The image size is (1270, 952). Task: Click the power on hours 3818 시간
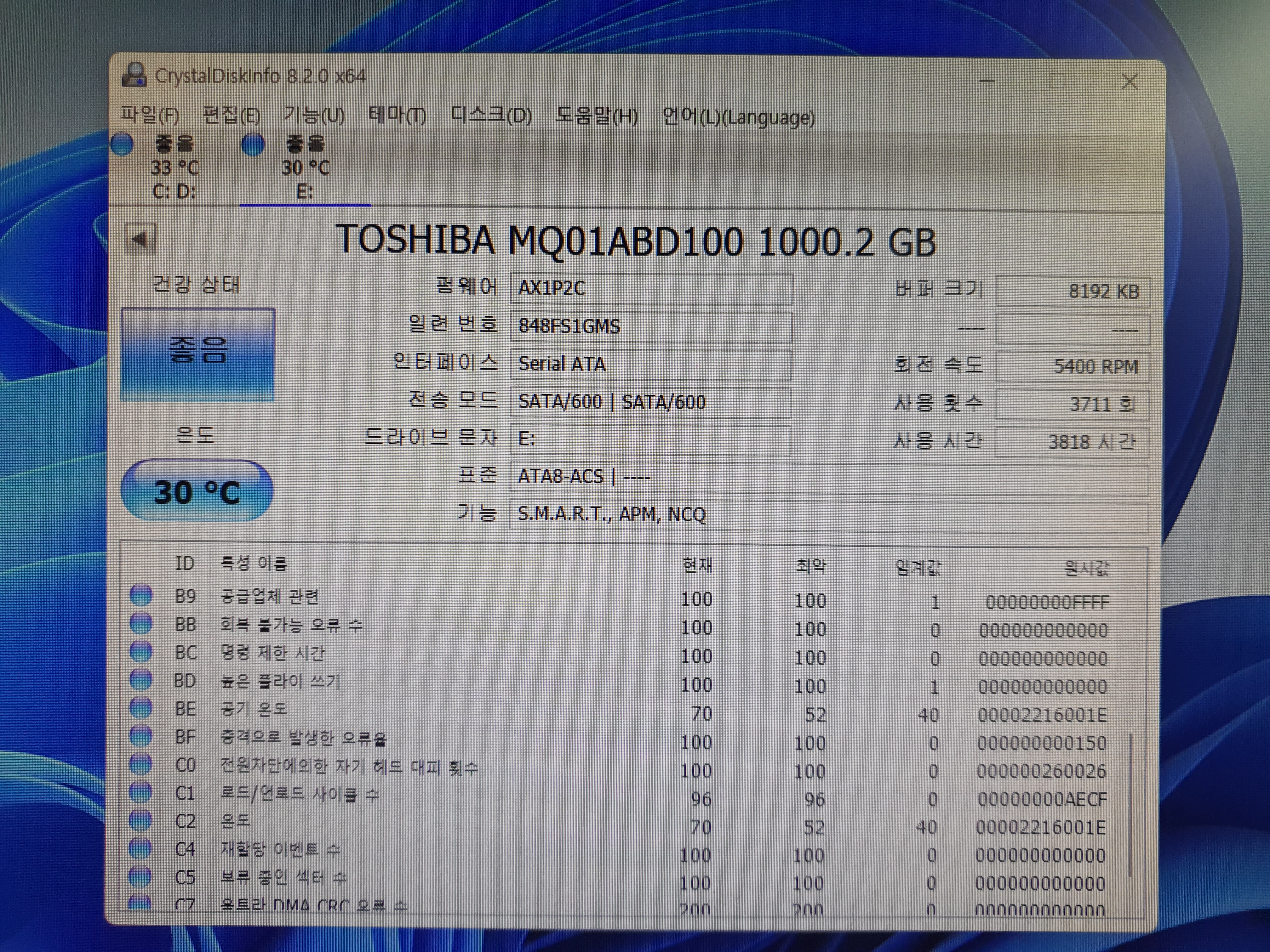click(x=1072, y=442)
